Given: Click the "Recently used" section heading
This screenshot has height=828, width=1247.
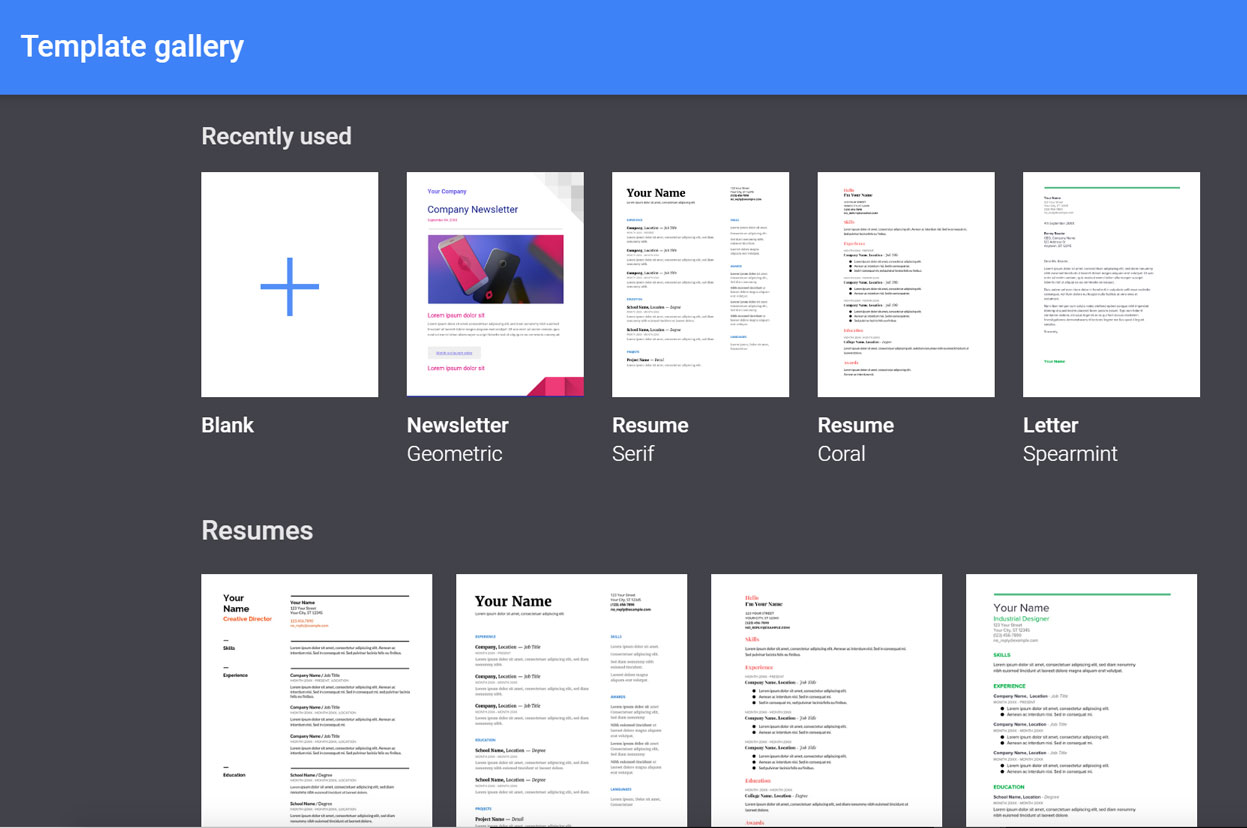Looking at the screenshot, I should [276, 136].
